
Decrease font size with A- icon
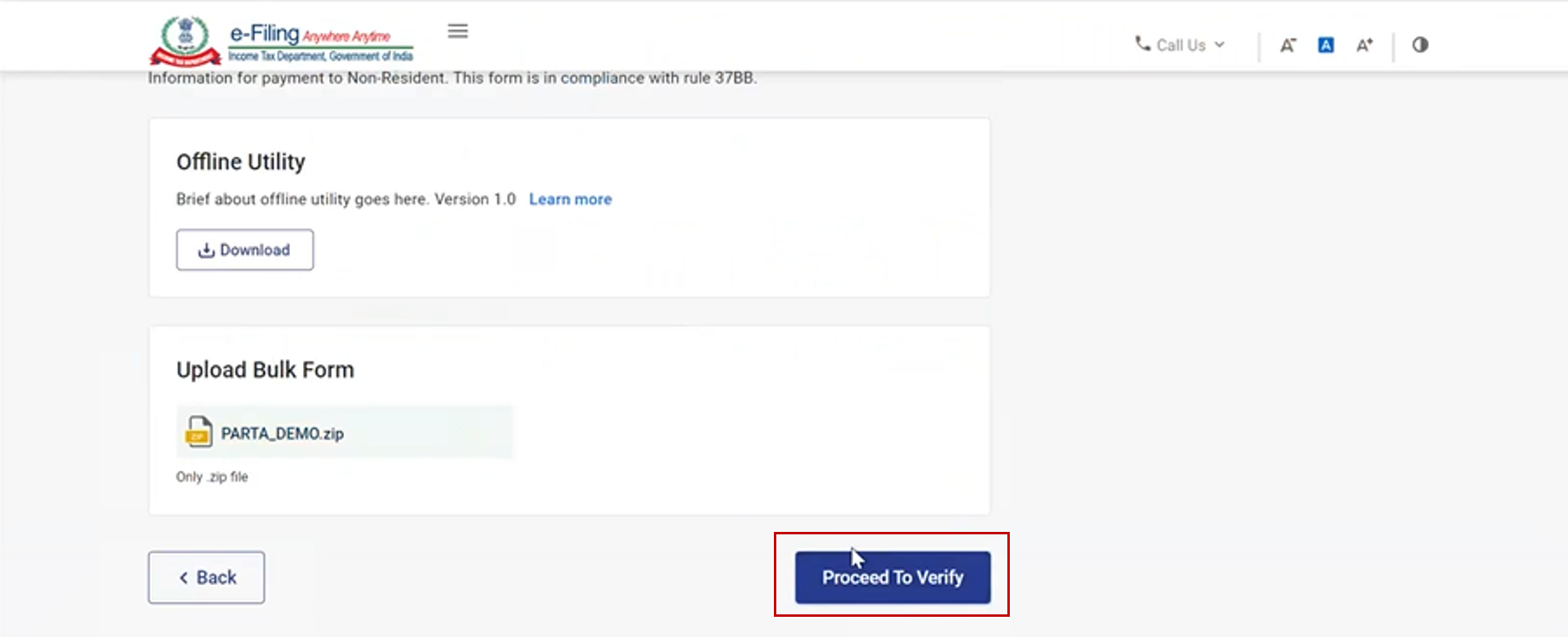[x=1288, y=45]
